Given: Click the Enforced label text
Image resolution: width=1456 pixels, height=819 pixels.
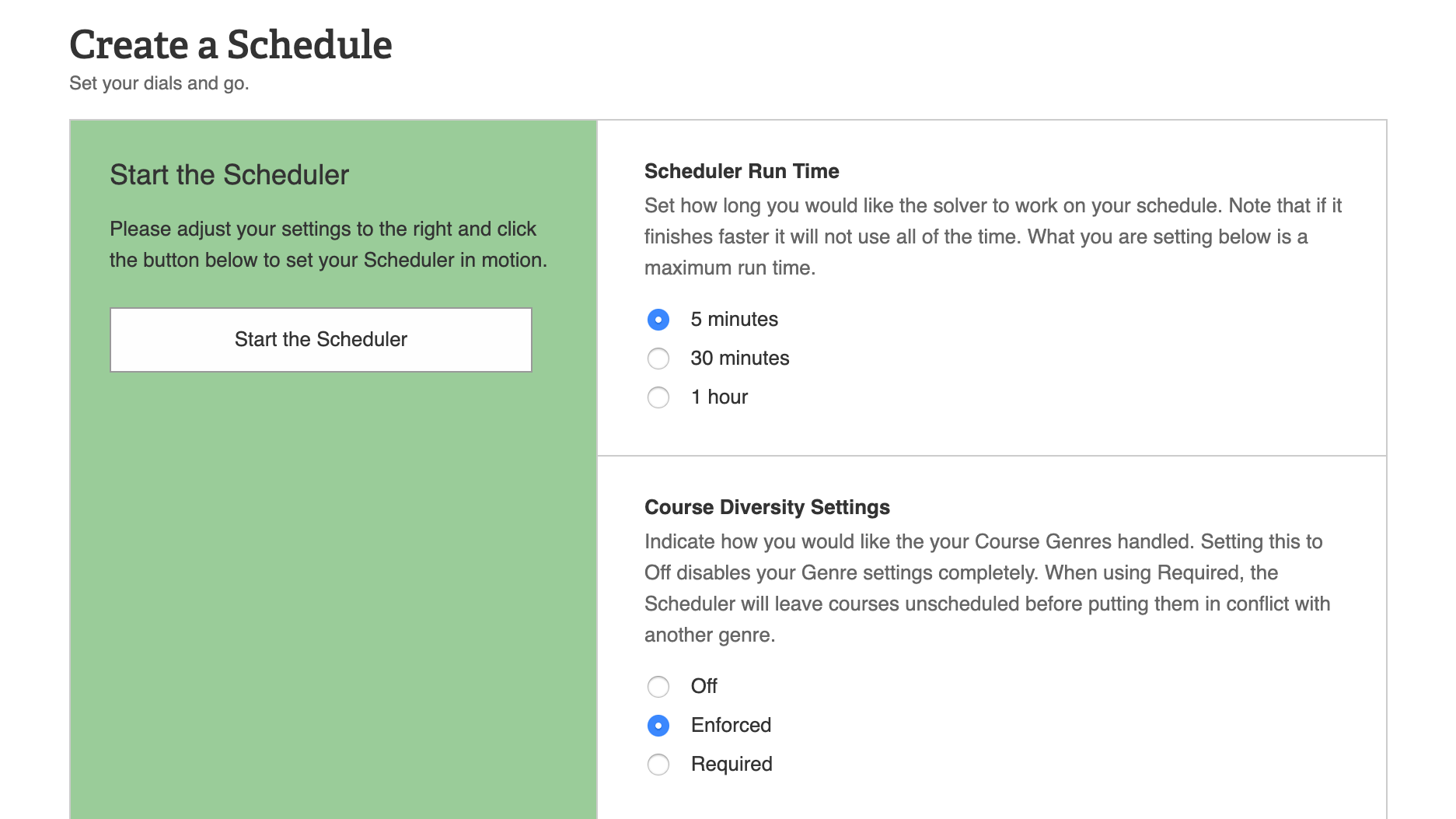Looking at the screenshot, I should [x=730, y=726].
